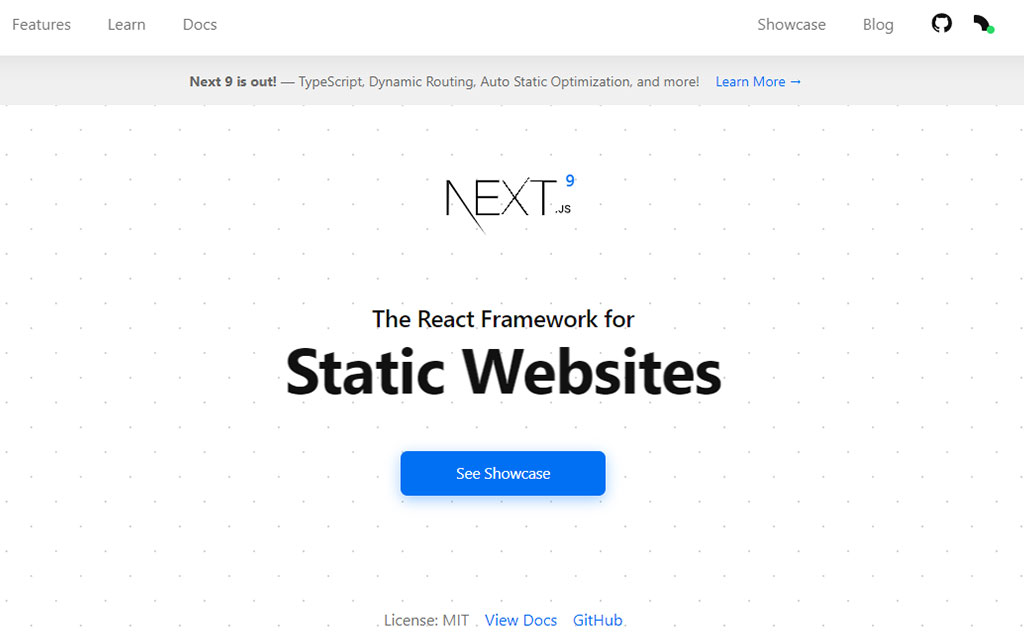Click the green status dot on the chat icon
The width and height of the screenshot is (1024, 640).
coord(990,30)
